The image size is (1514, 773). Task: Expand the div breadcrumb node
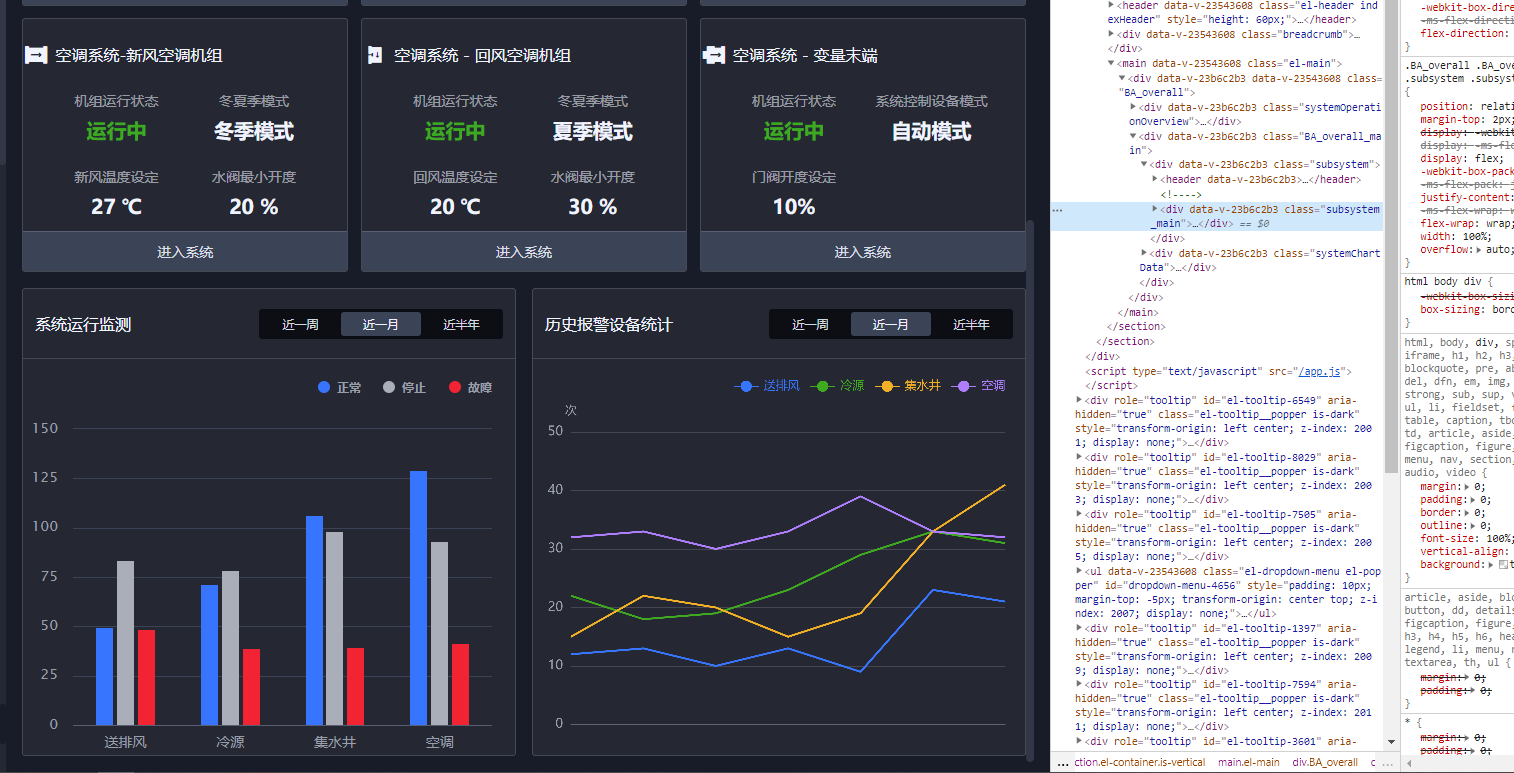click(x=1111, y=34)
